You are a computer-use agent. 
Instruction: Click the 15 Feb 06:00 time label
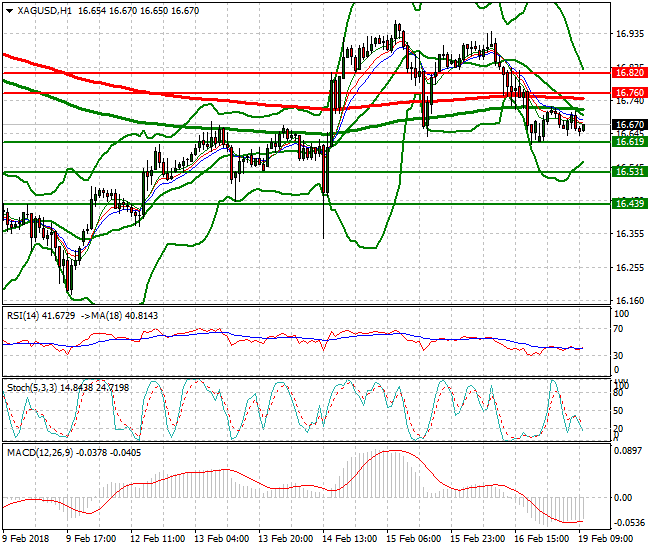point(414,539)
